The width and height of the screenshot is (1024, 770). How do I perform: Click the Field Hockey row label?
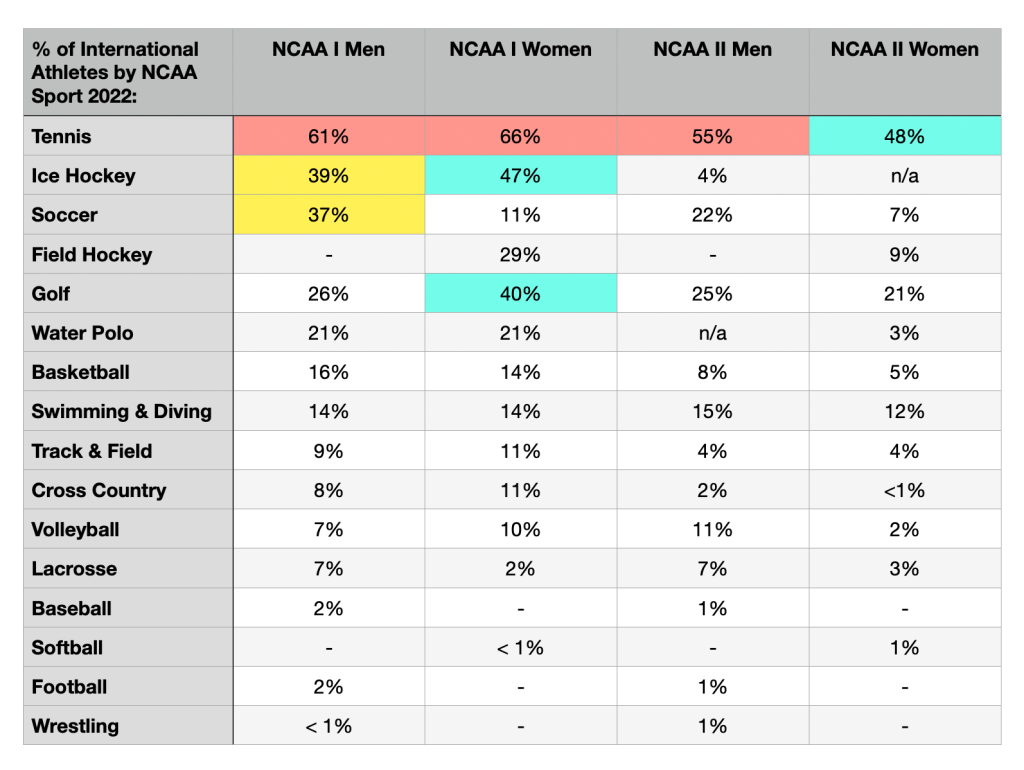(x=92, y=255)
